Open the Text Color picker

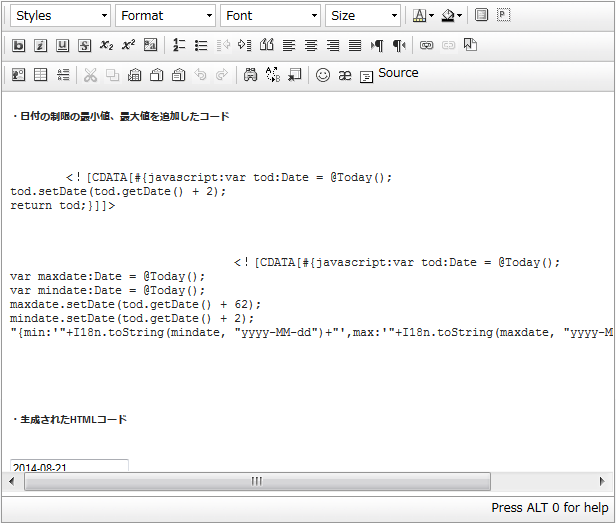(x=423, y=16)
